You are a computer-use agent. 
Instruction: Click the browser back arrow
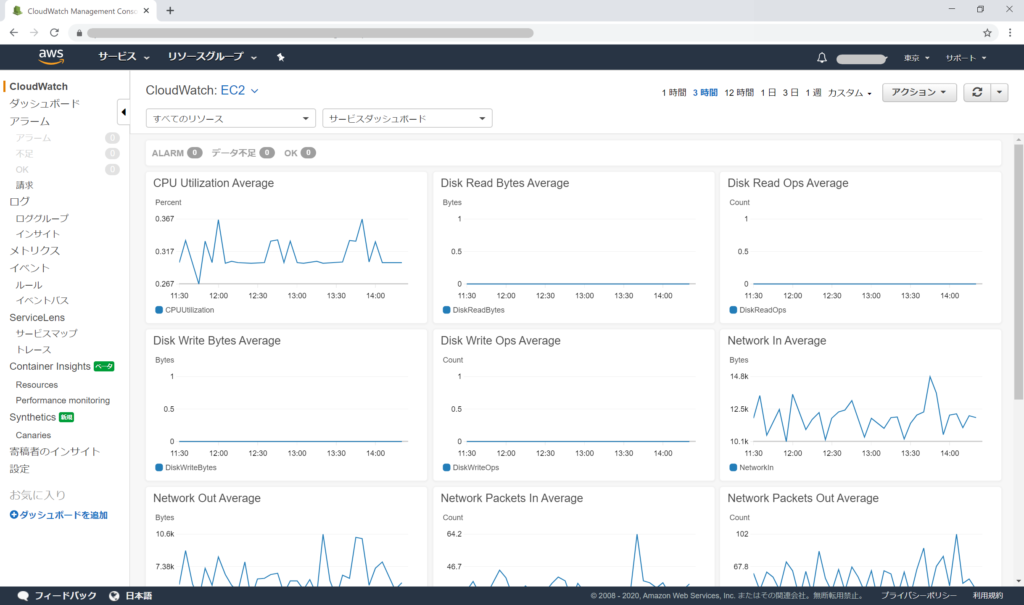[x=12, y=33]
